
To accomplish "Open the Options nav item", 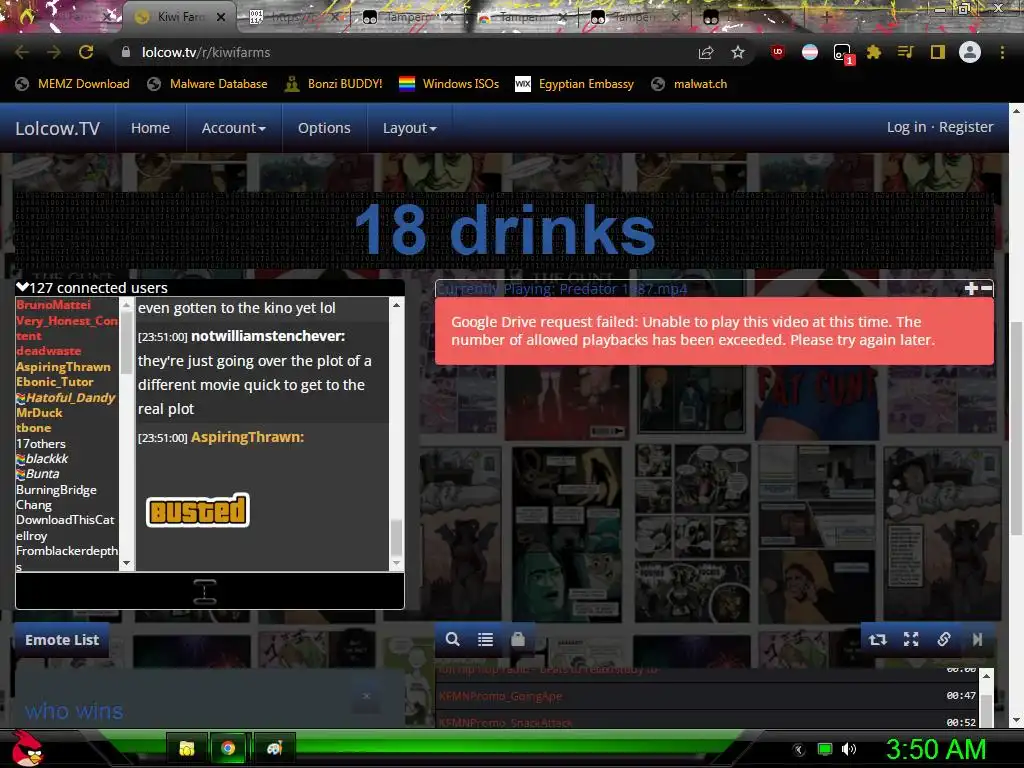I will [324, 128].
